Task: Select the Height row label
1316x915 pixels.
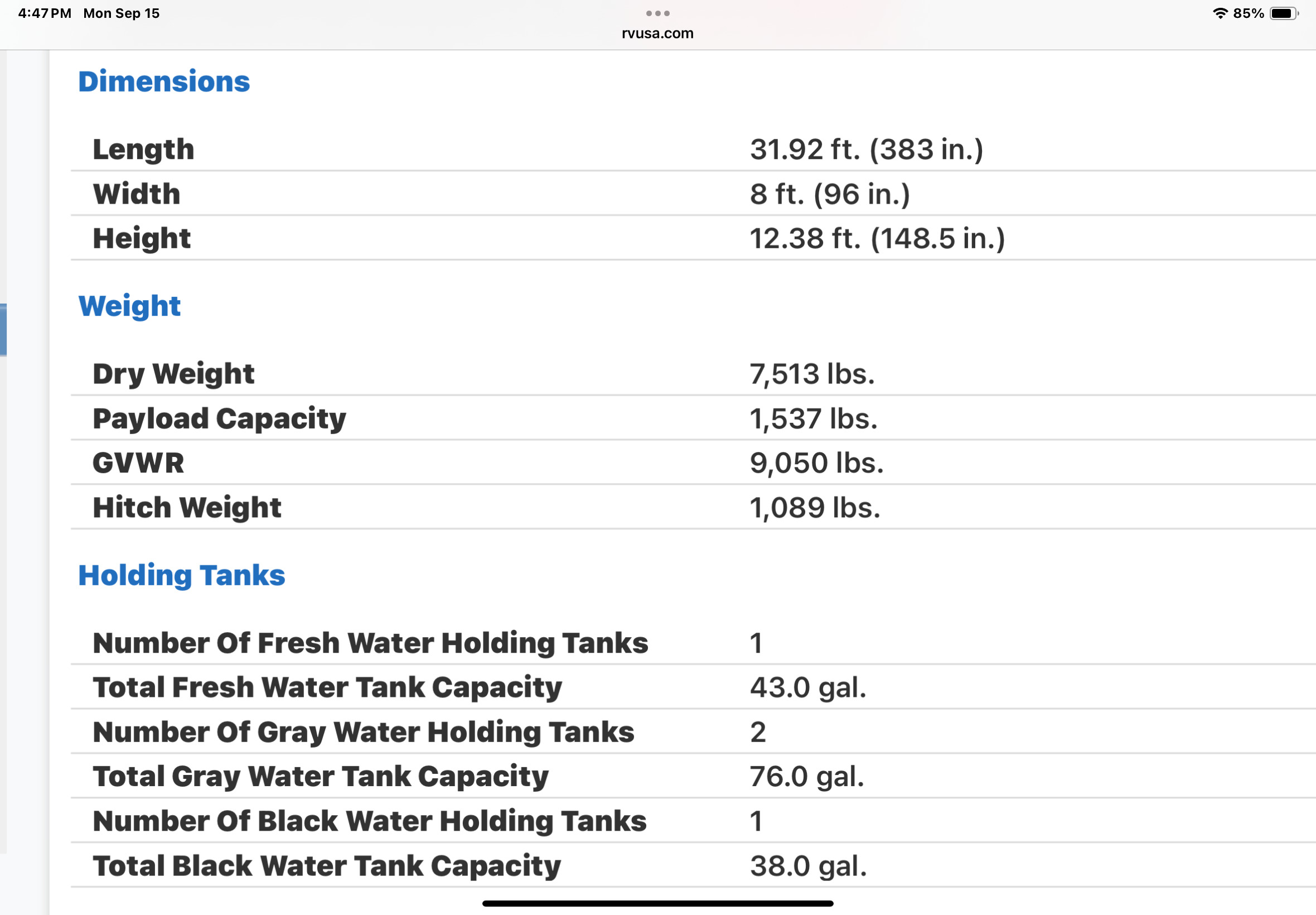Action: click(x=142, y=238)
